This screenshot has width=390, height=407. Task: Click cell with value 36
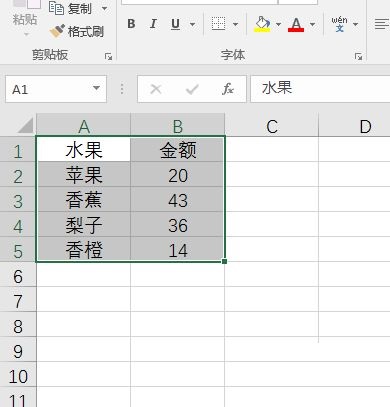coord(178,225)
